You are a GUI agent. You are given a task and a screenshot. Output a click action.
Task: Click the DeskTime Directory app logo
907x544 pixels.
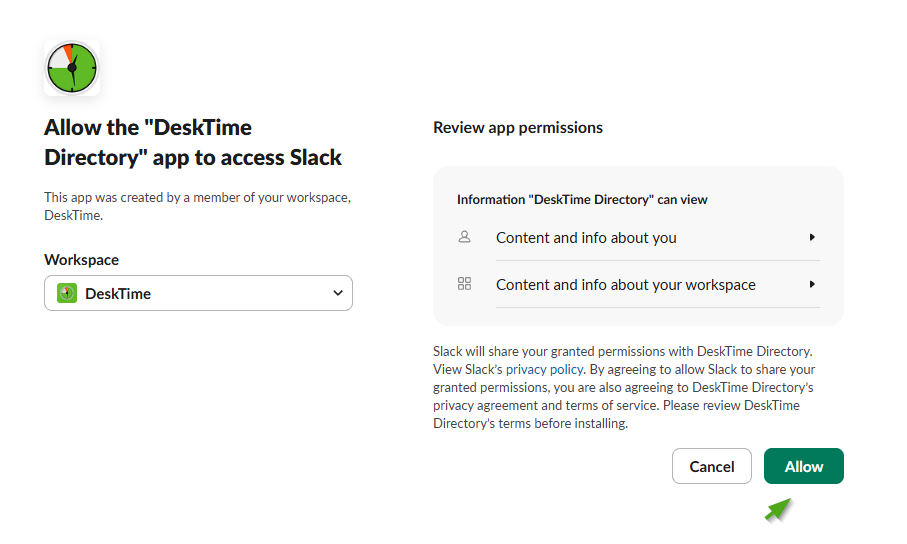(72, 68)
